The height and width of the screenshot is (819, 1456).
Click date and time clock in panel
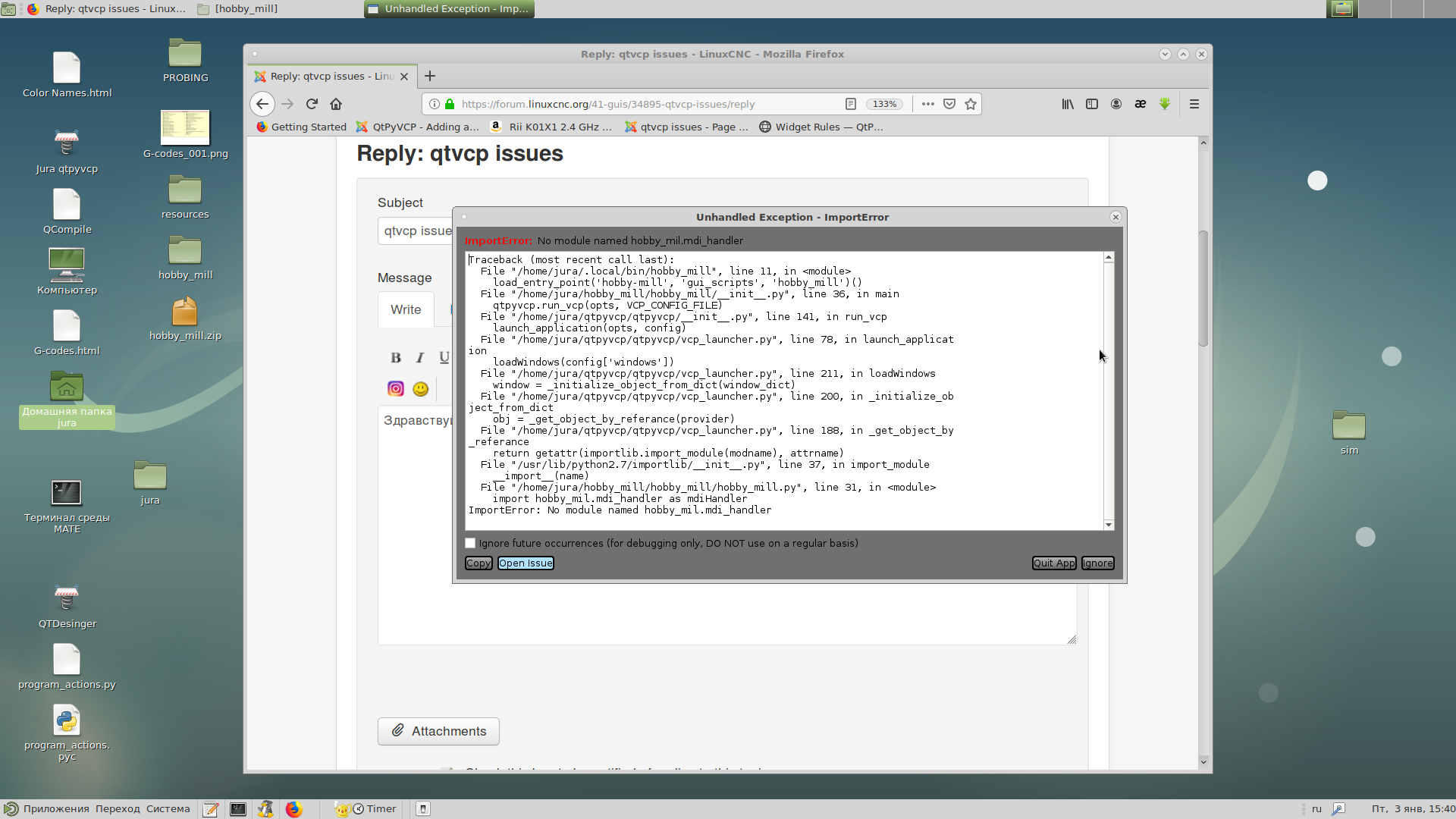1413,809
